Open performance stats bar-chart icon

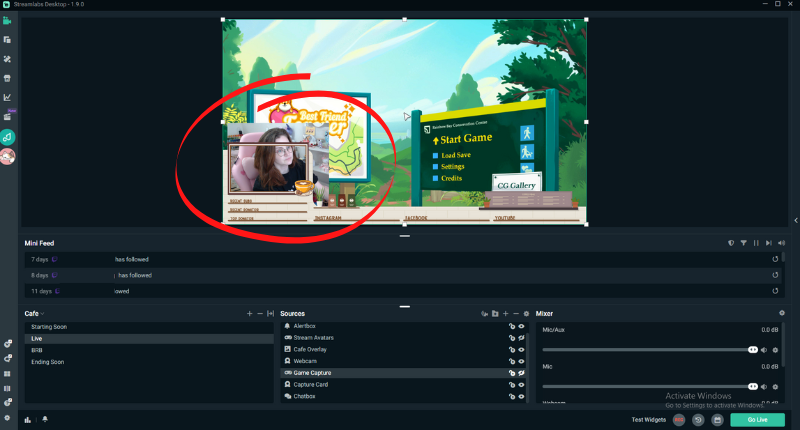click(28, 420)
